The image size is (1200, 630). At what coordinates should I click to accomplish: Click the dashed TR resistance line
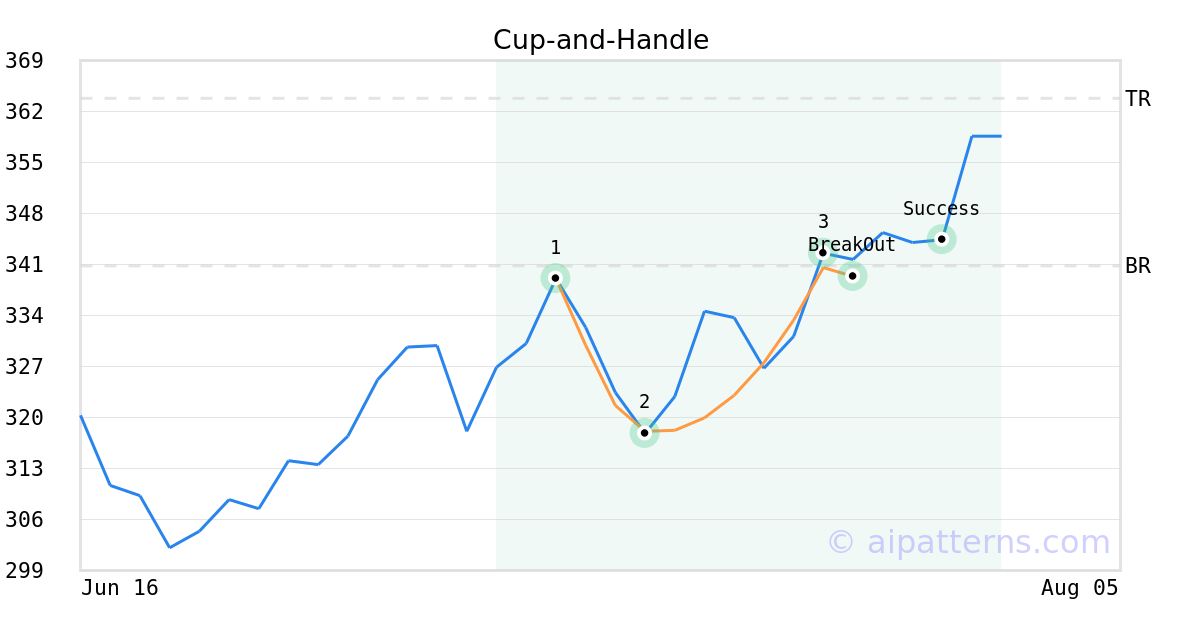click(x=600, y=98)
